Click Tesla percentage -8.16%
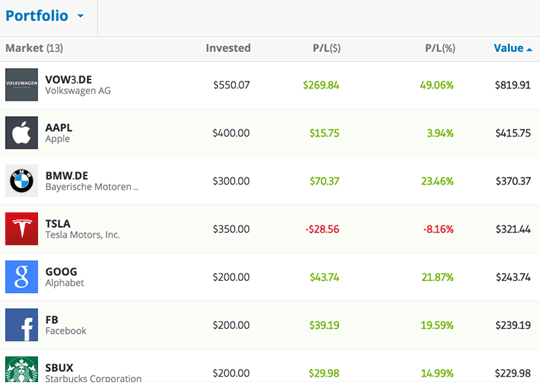Screen dimensions: 540x383 (438, 229)
